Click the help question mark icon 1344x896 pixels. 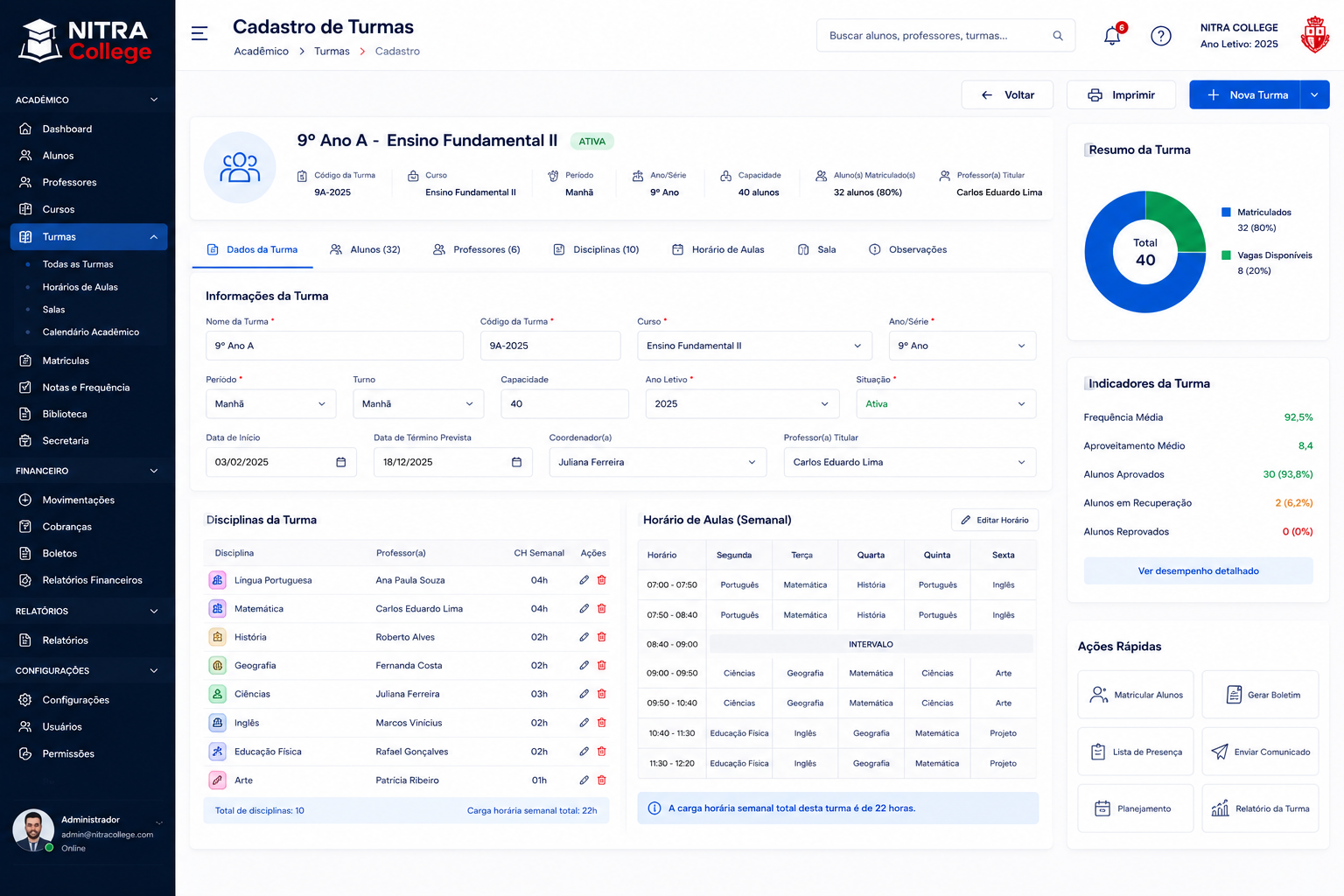pyautogui.click(x=1161, y=36)
